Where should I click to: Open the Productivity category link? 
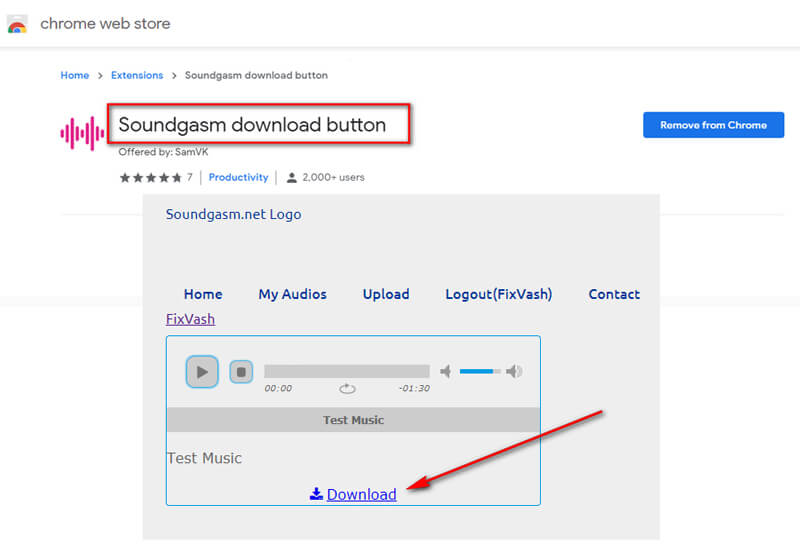point(238,178)
